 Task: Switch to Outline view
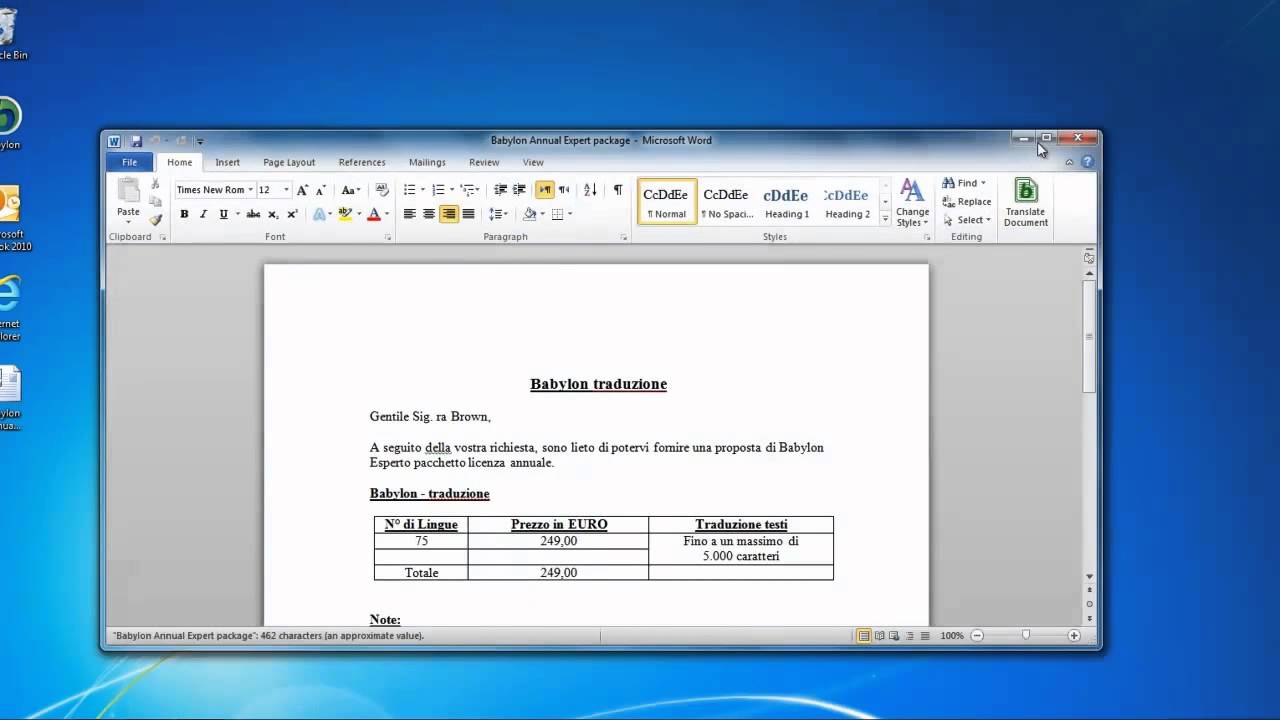point(909,636)
